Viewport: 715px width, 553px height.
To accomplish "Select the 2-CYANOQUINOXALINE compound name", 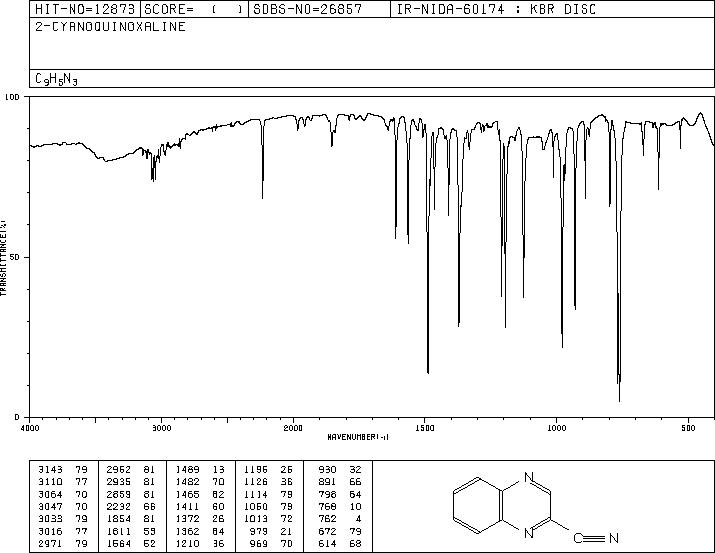I will (110, 26).
